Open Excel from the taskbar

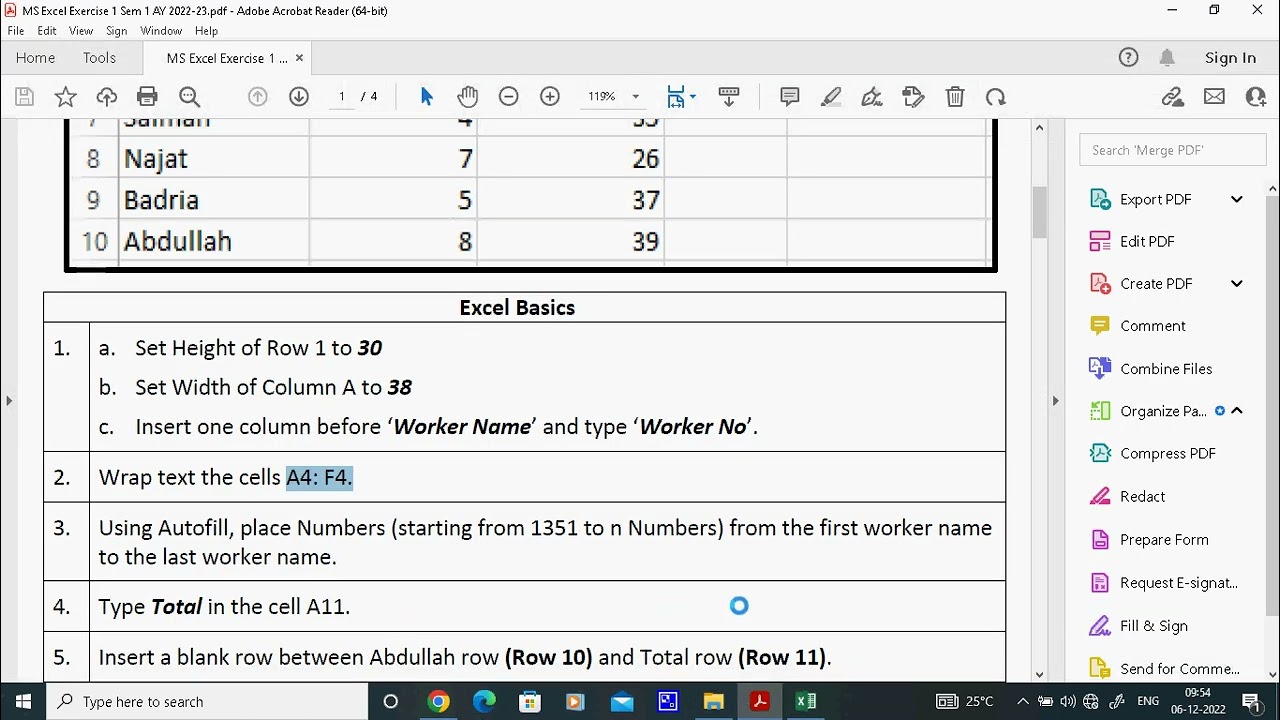pyautogui.click(x=806, y=701)
